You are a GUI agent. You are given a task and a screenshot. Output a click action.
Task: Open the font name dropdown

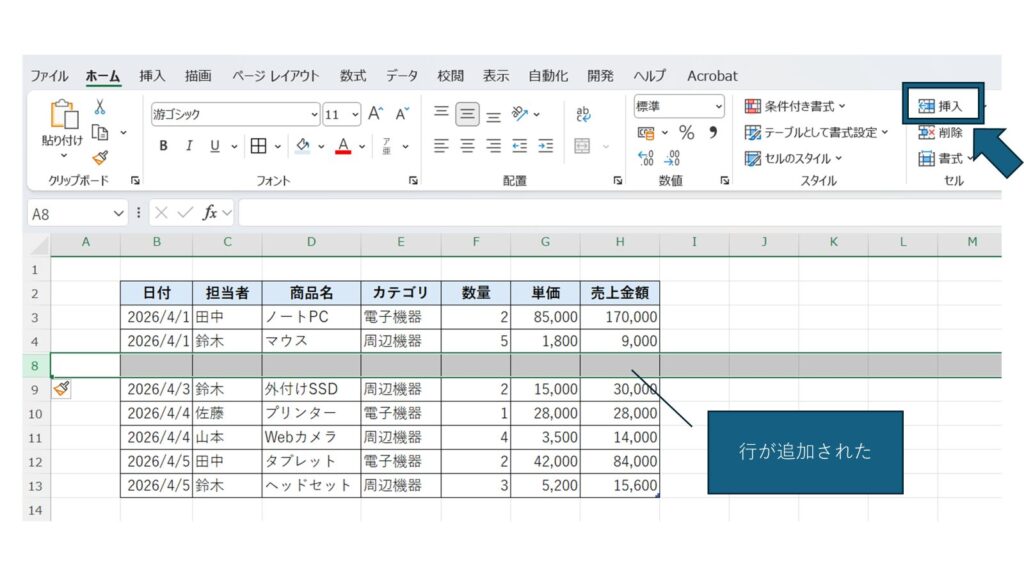315,114
